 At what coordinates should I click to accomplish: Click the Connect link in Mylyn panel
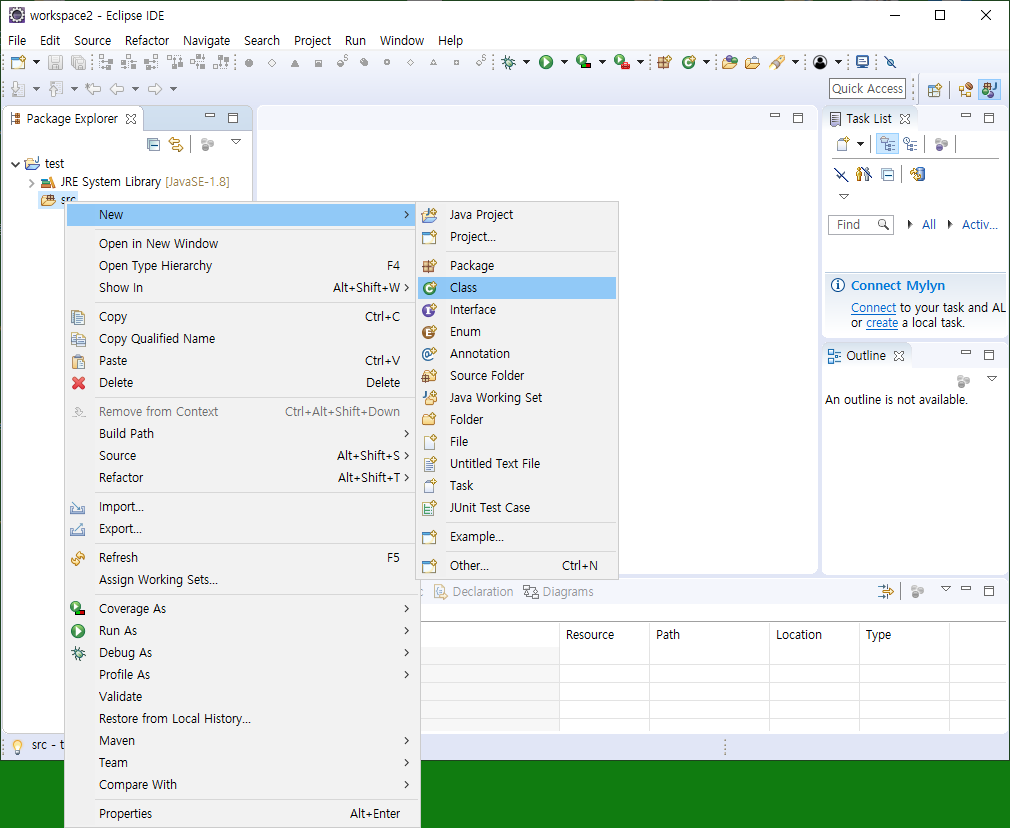coord(873,308)
